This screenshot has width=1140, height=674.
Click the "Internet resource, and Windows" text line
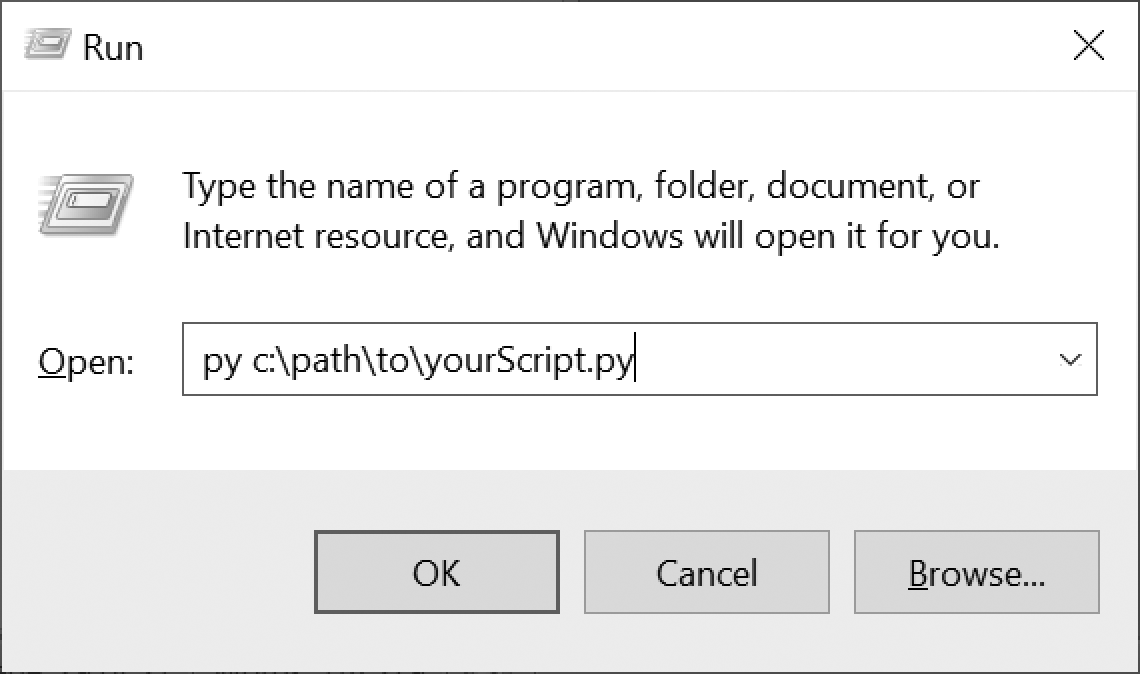[591, 236]
